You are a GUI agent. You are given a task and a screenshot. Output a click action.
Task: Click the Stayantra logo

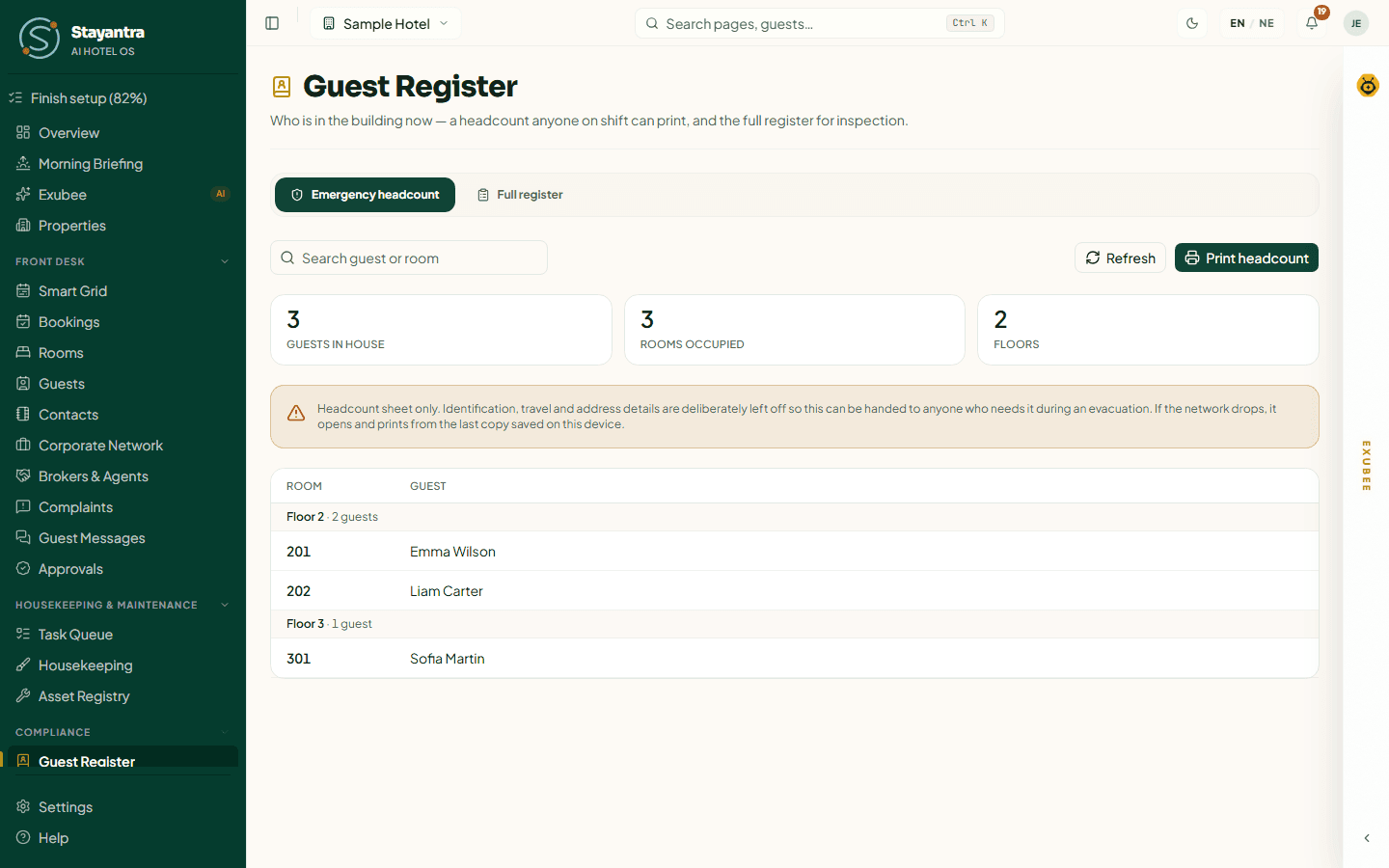(82, 39)
